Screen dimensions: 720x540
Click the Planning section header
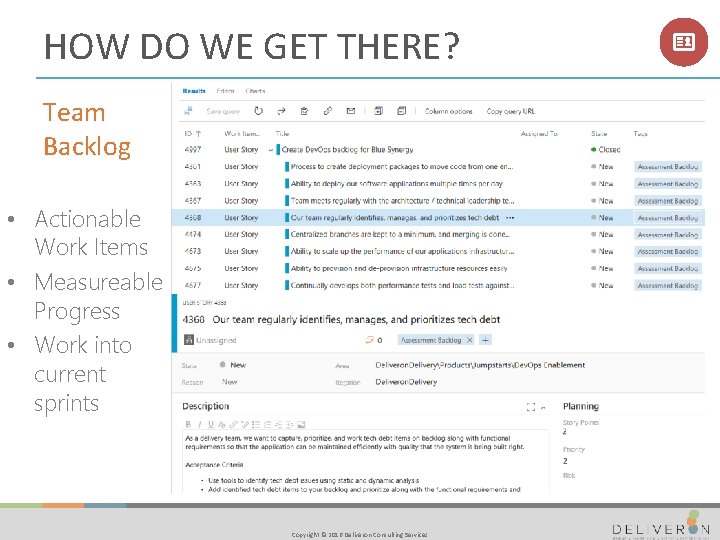point(581,406)
